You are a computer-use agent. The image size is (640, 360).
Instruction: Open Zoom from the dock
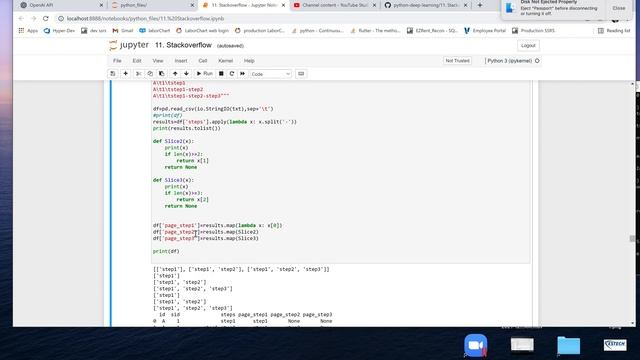tap(476, 346)
